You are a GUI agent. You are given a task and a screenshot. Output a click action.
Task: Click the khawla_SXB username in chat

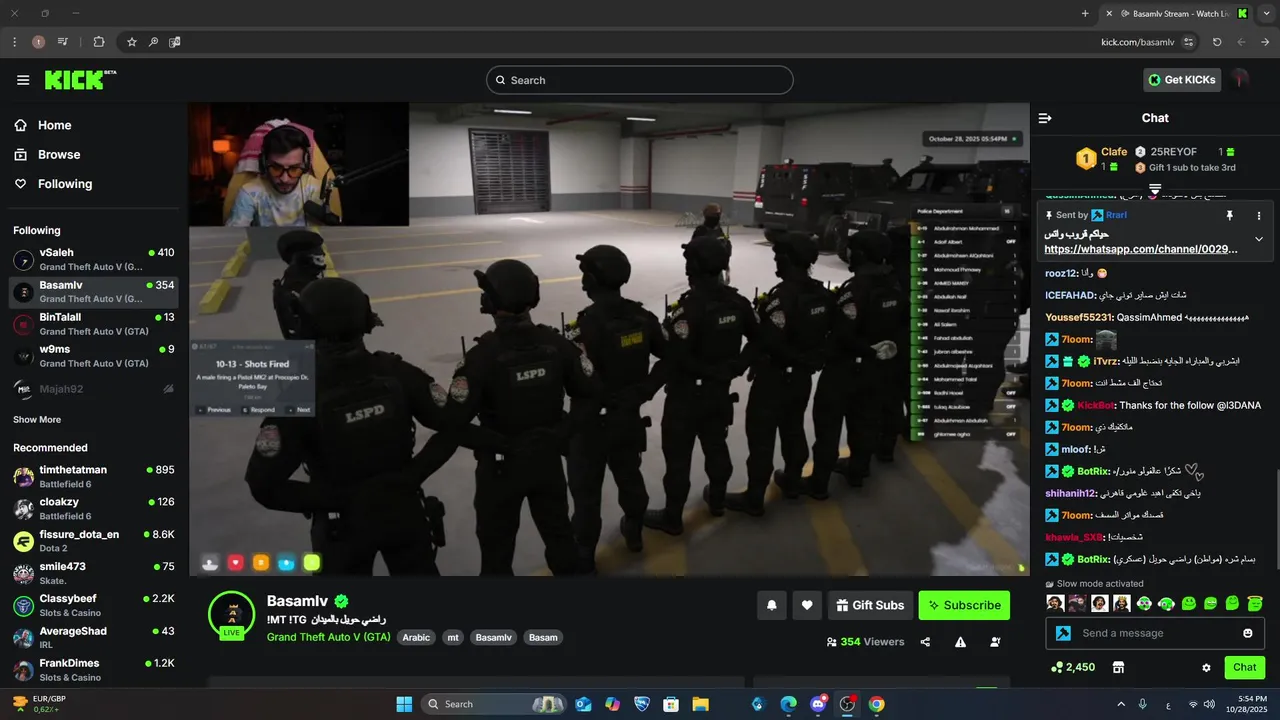tap(1076, 537)
